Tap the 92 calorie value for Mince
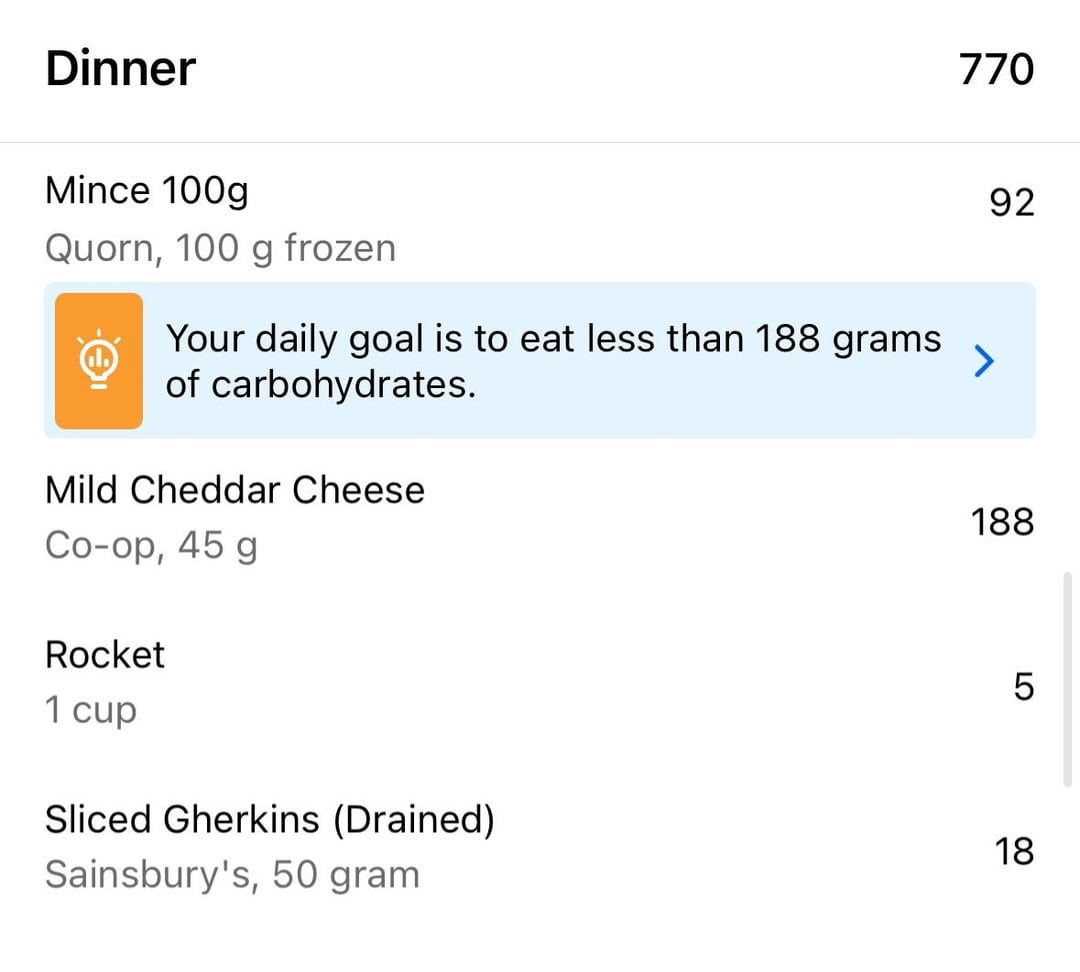 (x=1012, y=203)
